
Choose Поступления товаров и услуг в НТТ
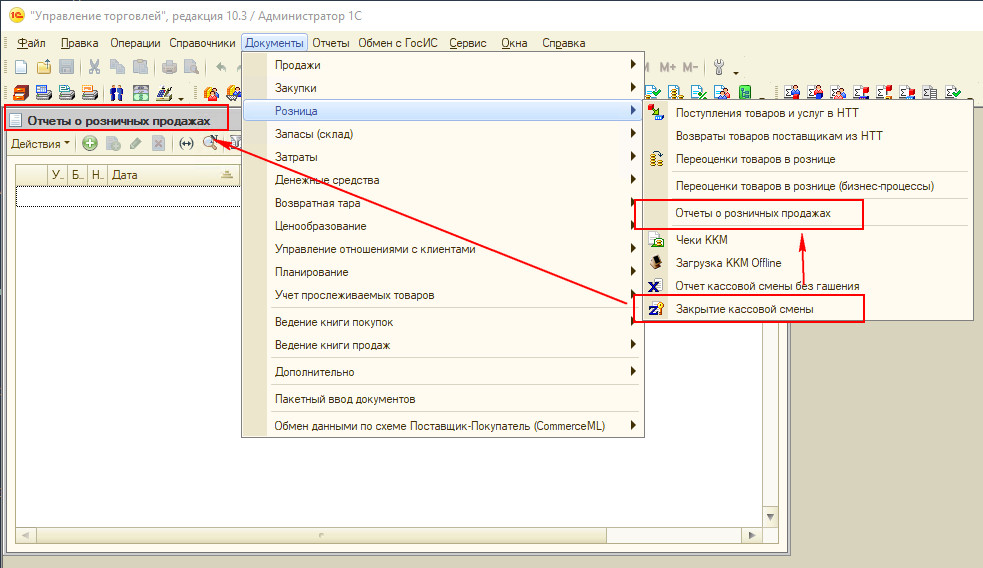tap(767, 113)
